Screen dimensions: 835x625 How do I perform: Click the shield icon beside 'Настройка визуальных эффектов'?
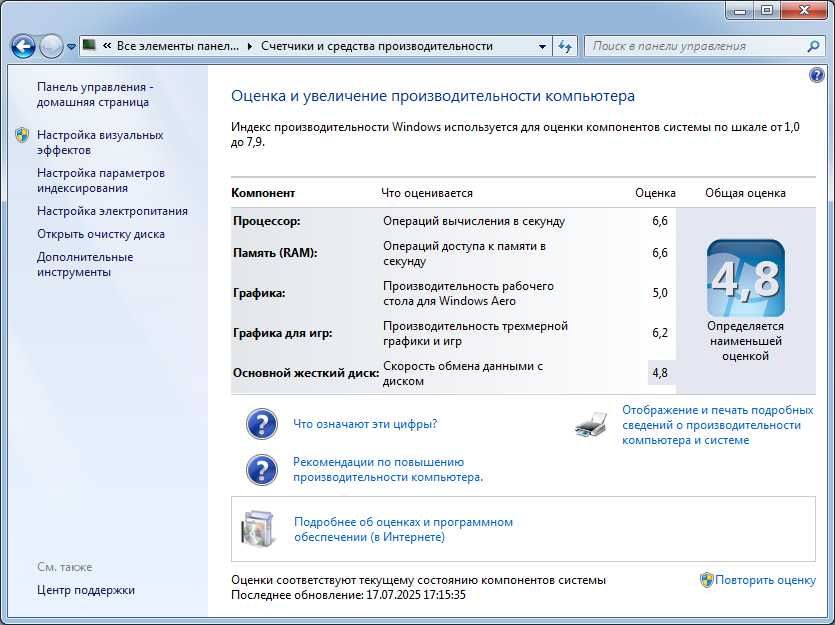point(22,135)
